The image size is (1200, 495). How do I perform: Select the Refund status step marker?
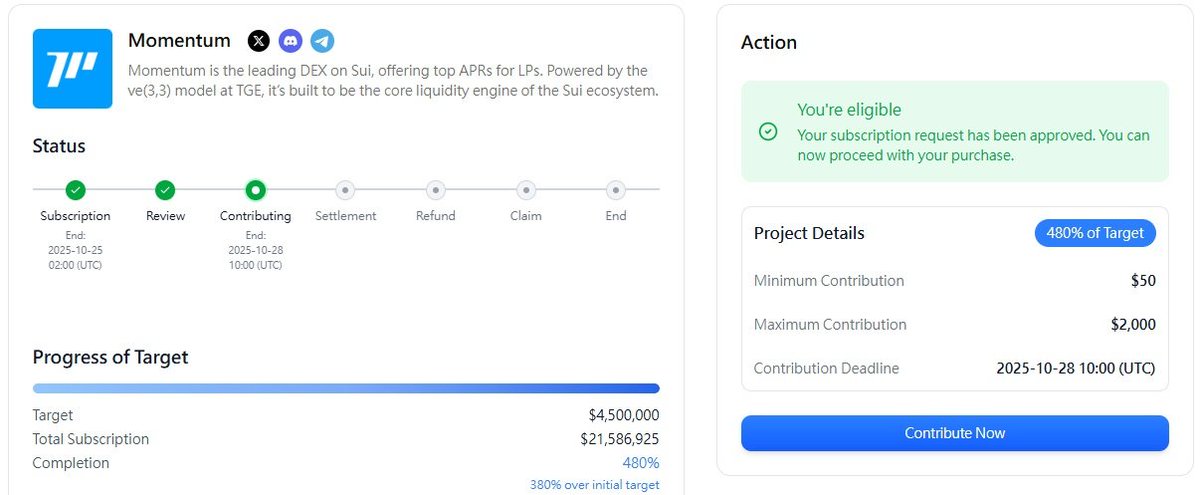435,190
